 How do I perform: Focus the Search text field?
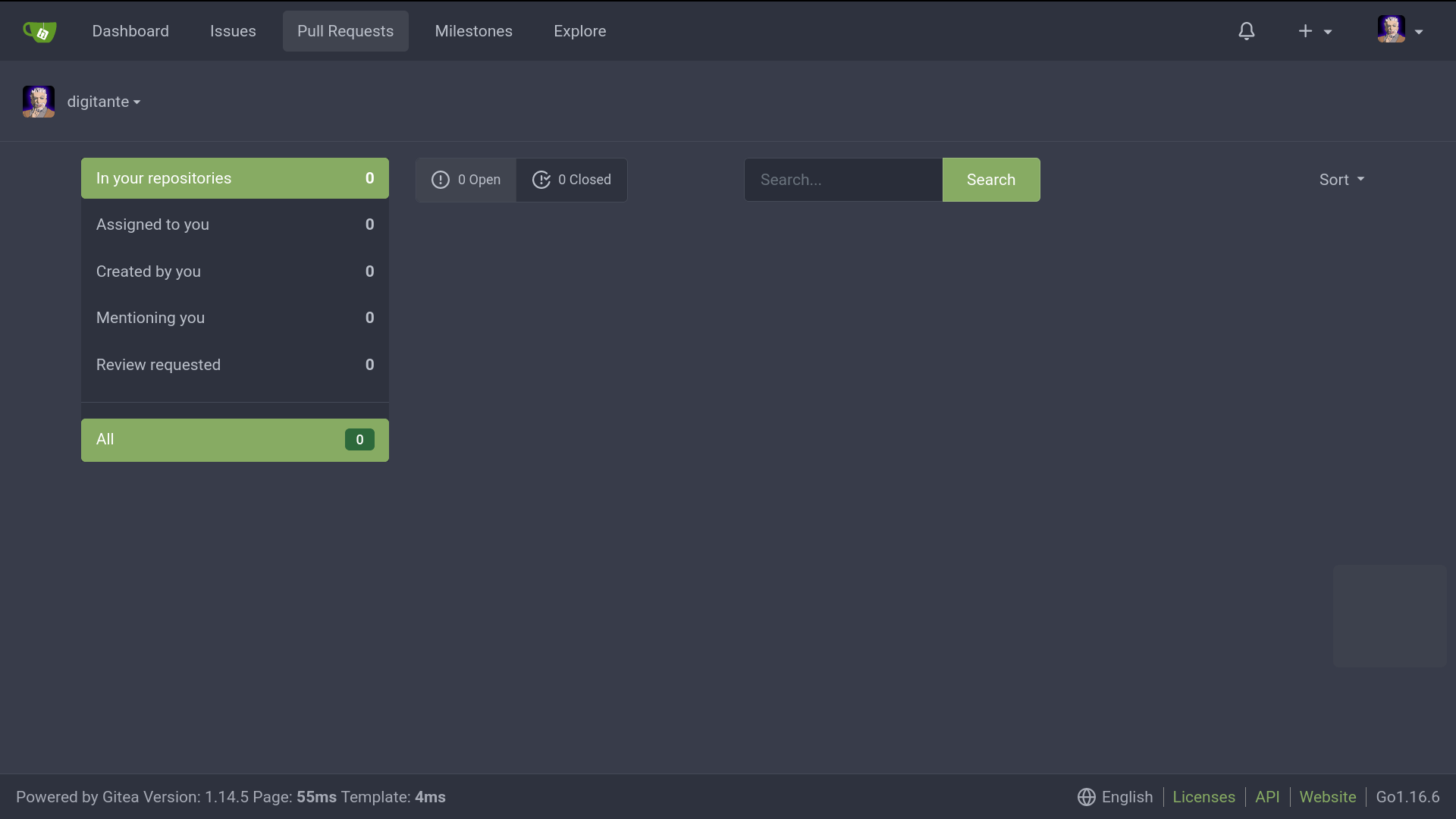843,180
